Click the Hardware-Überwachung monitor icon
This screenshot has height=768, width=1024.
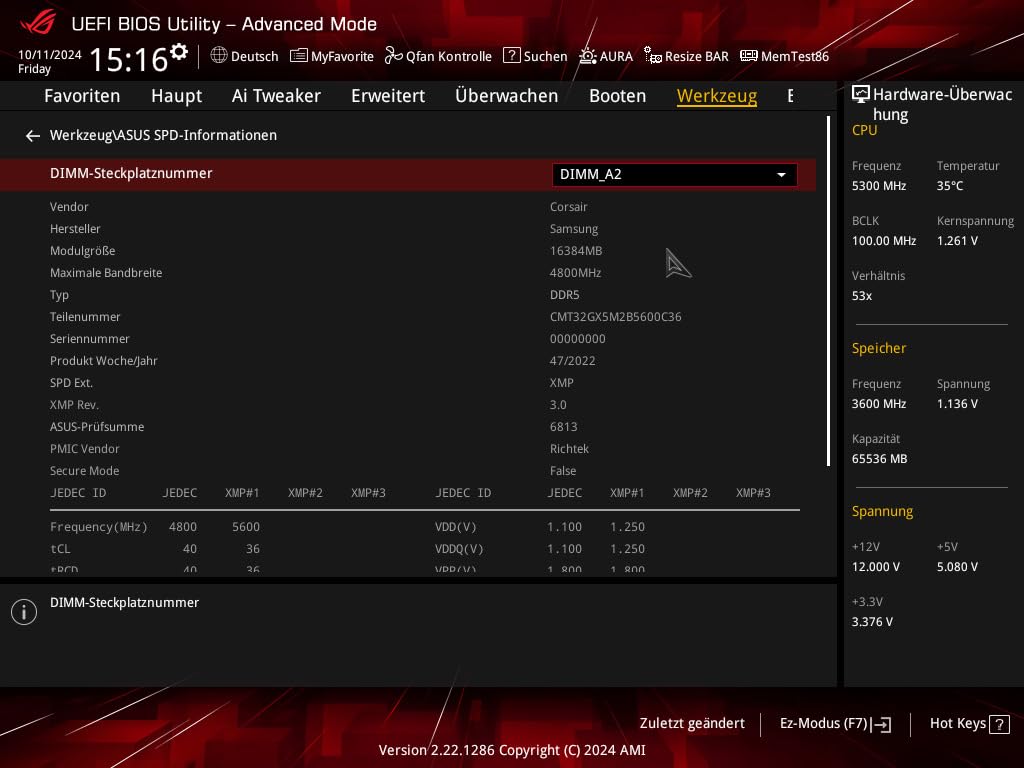(861, 95)
